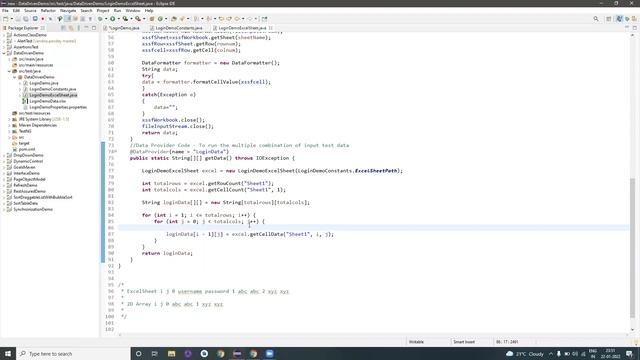Expand the Maven Dependencies node
The image size is (640, 360).
(9, 125)
